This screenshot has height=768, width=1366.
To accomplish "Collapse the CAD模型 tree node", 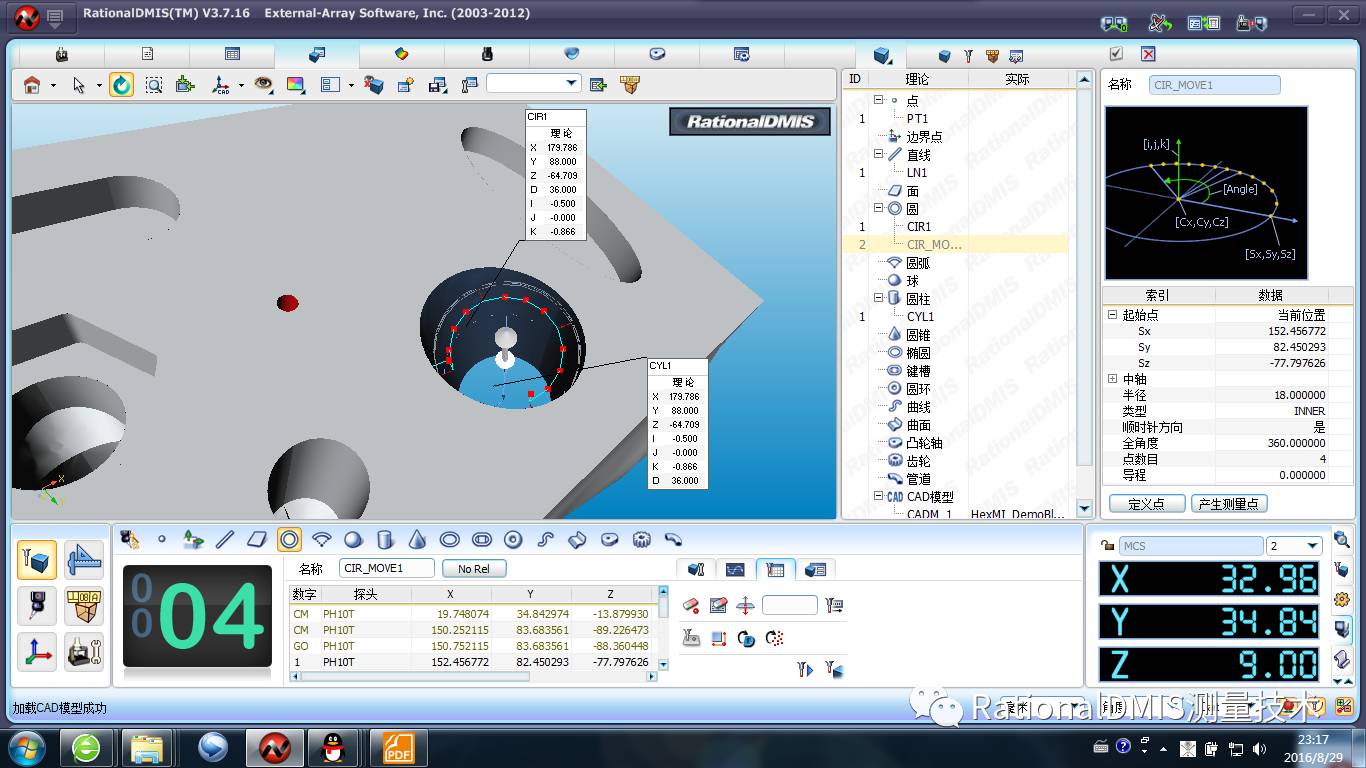I will (878, 496).
